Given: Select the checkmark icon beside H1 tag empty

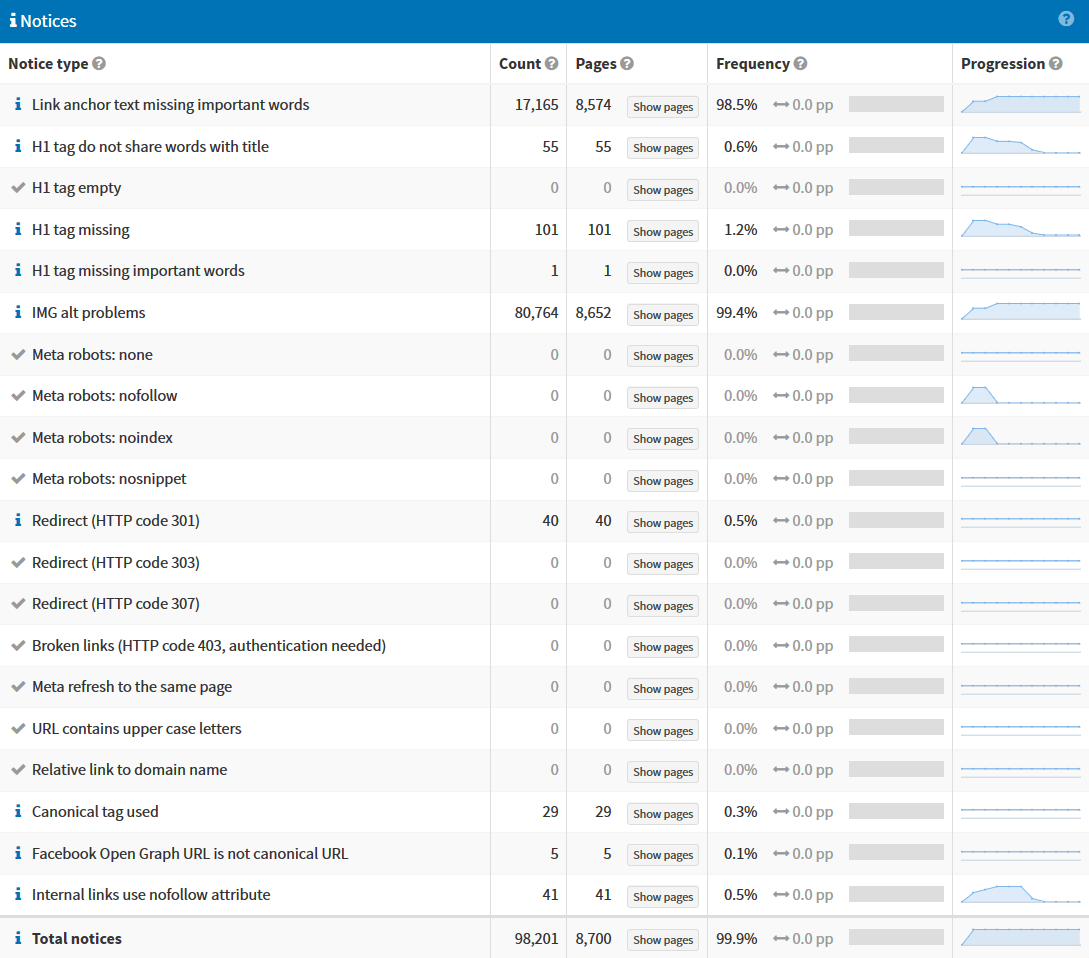Looking at the screenshot, I should pyautogui.click(x=17, y=187).
